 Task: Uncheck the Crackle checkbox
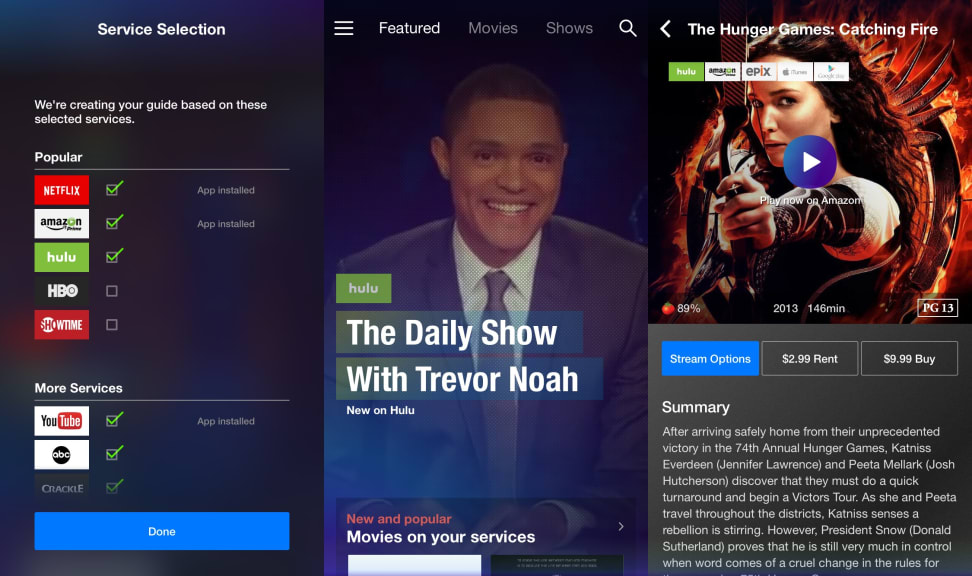(113, 487)
